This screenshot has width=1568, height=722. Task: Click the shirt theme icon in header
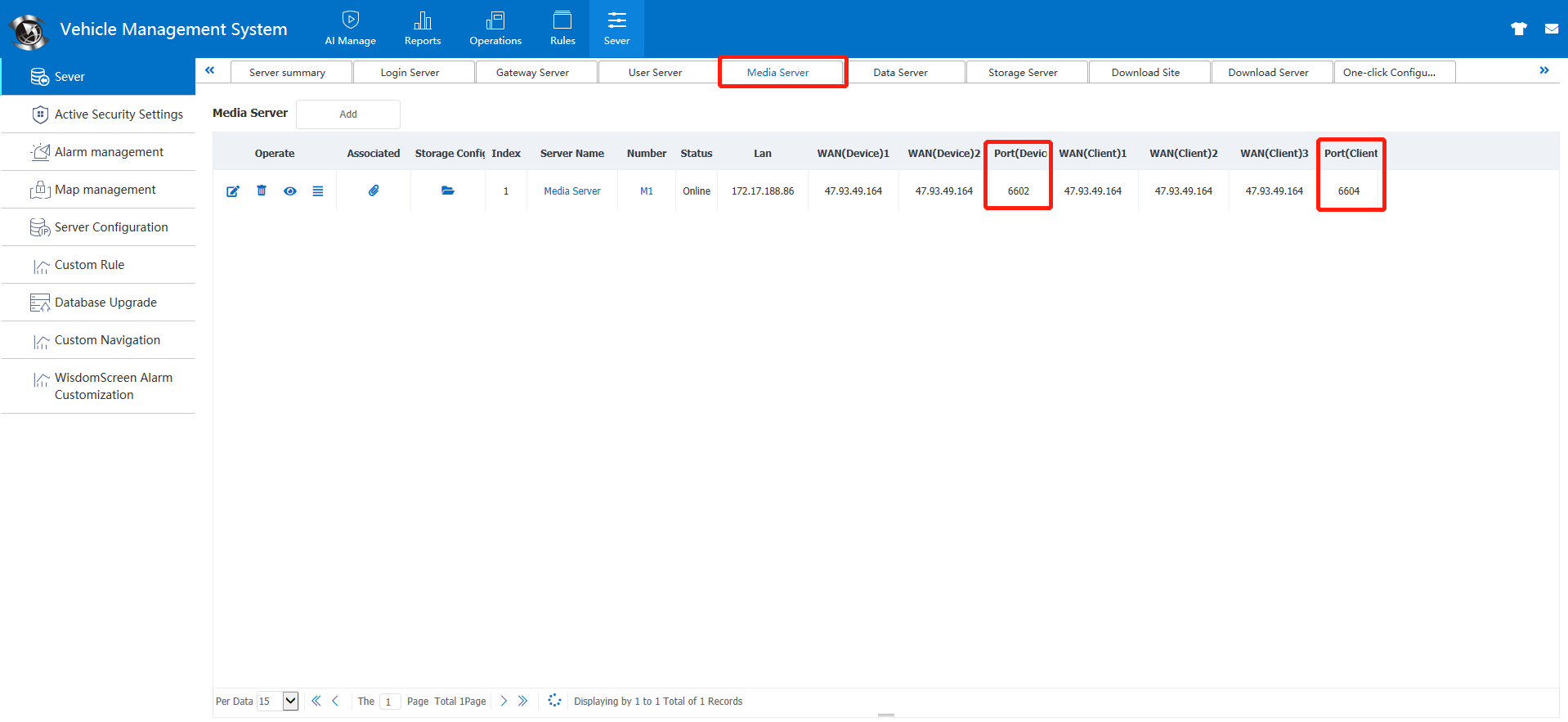(x=1519, y=29)
